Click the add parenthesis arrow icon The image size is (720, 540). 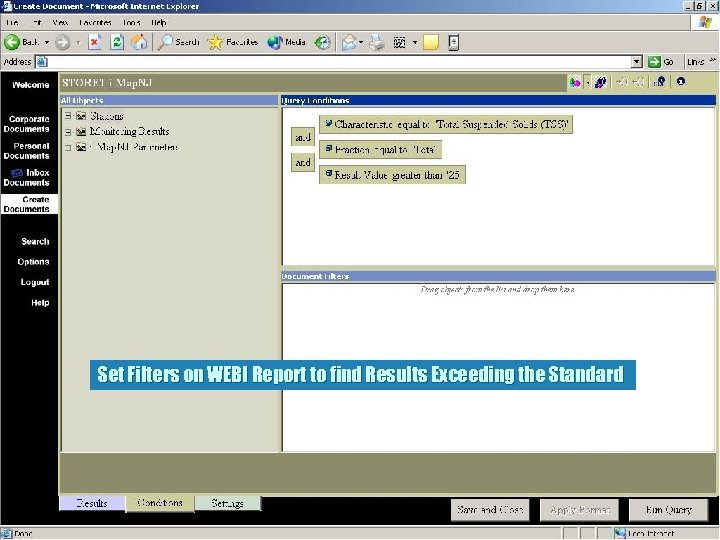point(622,82)
